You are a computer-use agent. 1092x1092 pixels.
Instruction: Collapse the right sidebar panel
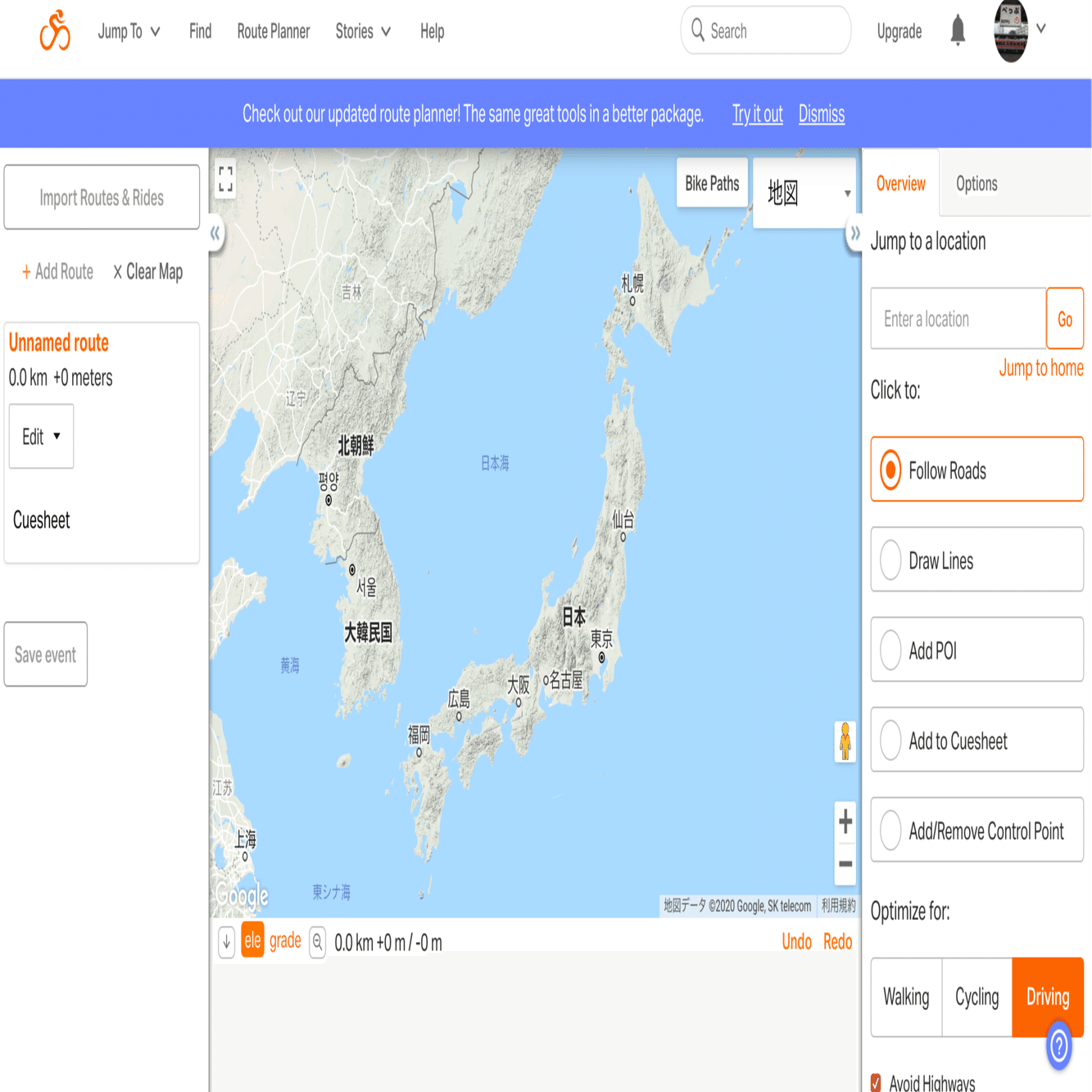point(854,233)
